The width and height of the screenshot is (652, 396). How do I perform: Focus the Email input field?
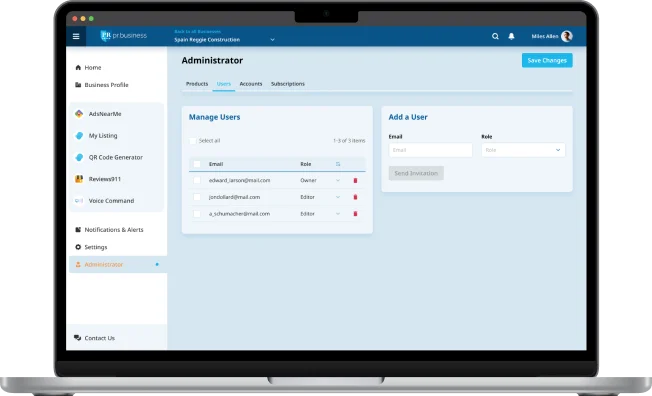430,150
